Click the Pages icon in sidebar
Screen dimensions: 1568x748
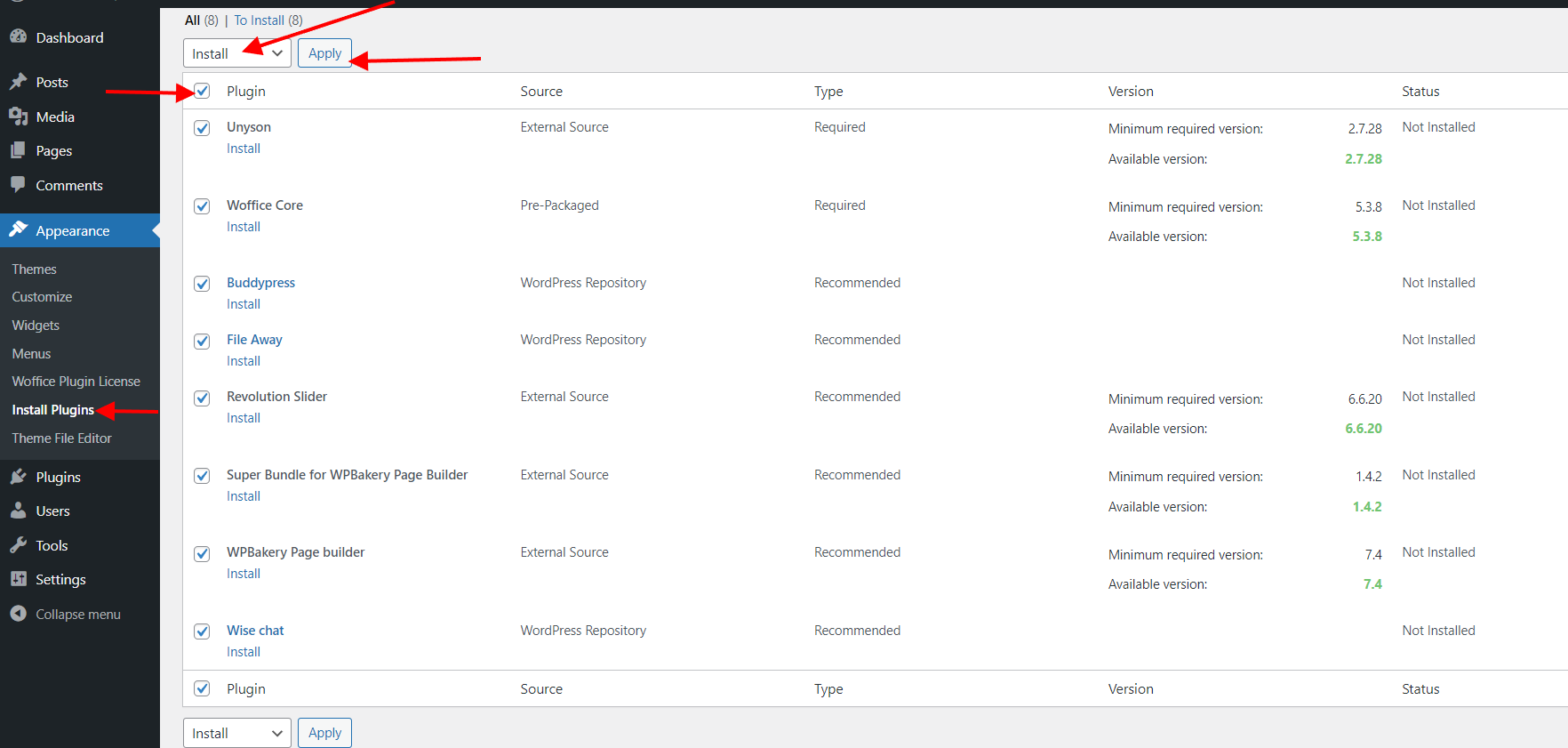pyautogui.click(x=18, y=150)
